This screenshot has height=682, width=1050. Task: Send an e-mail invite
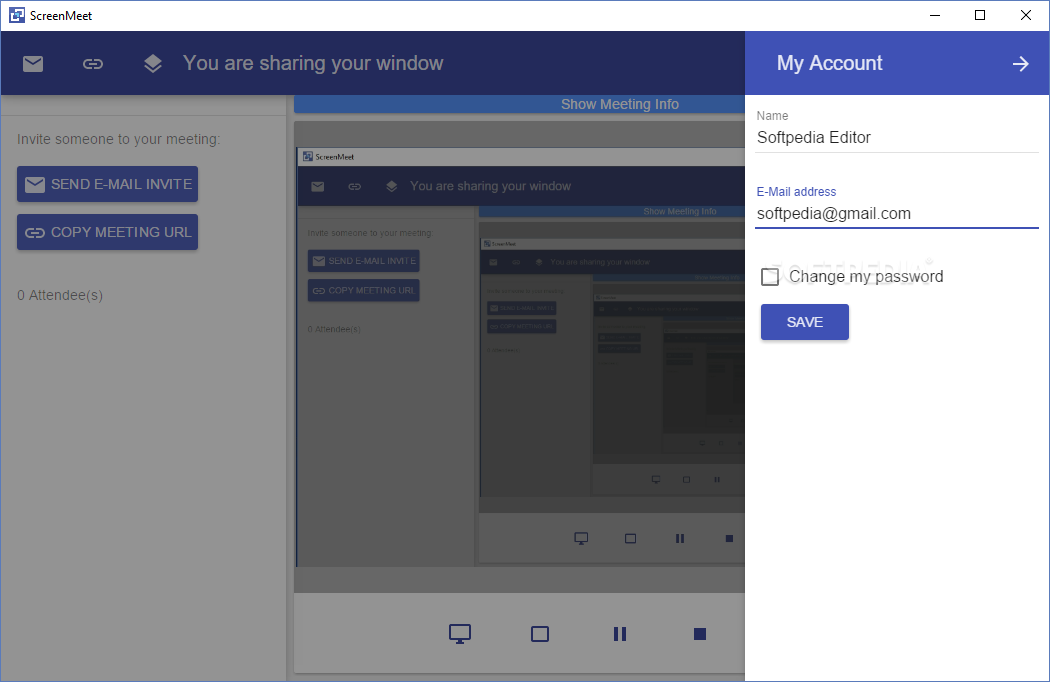pos(108,184)
